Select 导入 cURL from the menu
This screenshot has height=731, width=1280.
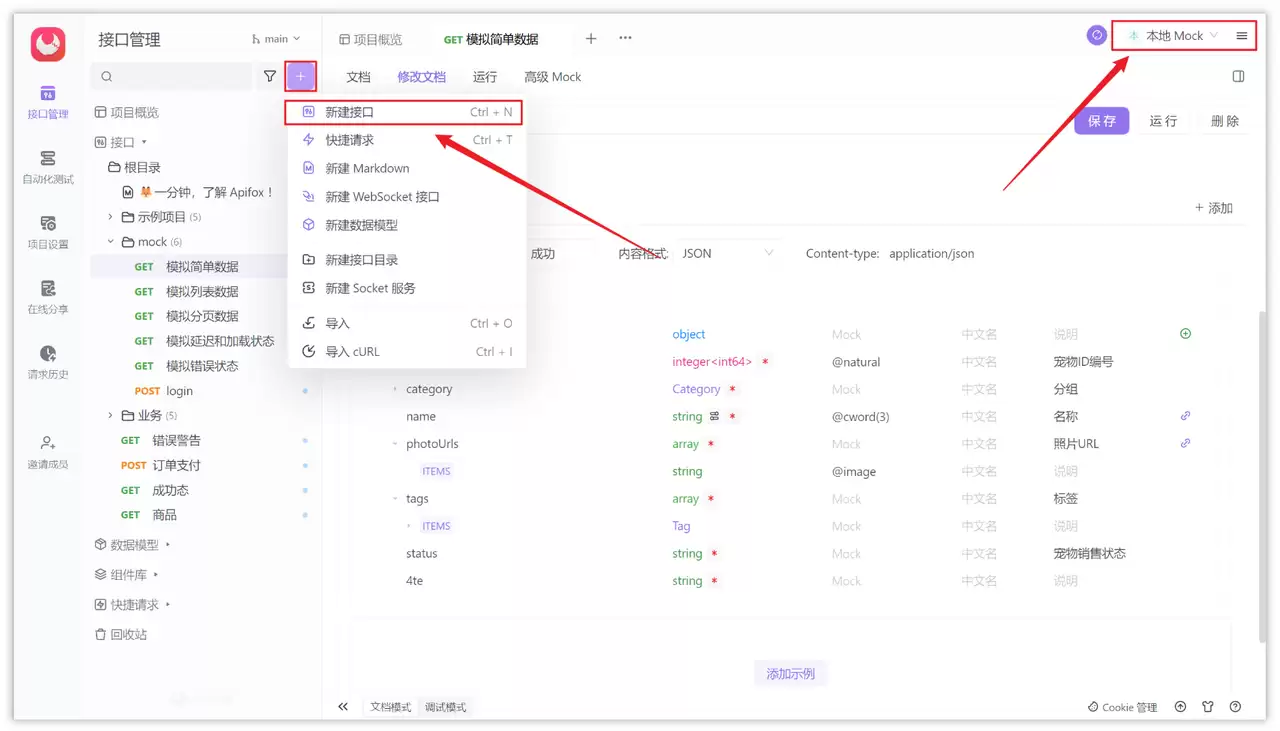tap(405, 351)
